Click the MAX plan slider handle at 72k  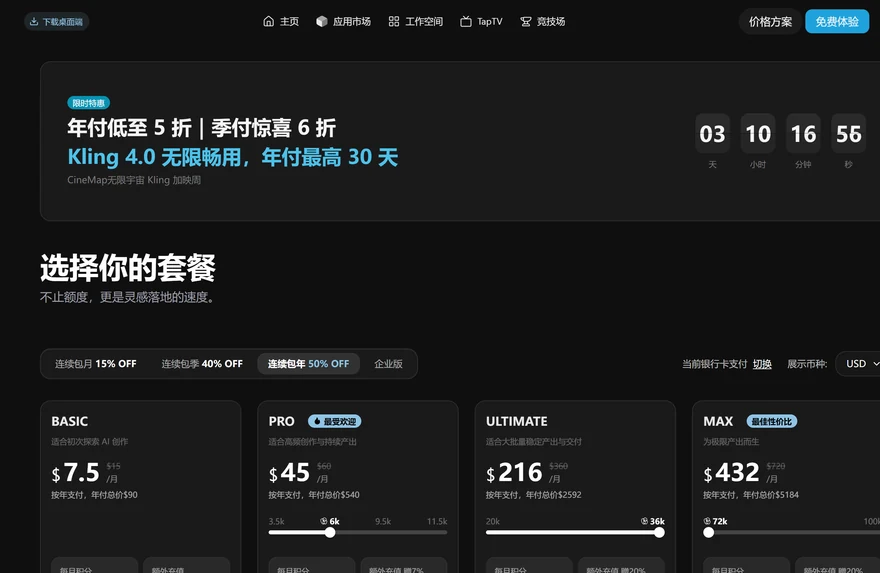709,533
